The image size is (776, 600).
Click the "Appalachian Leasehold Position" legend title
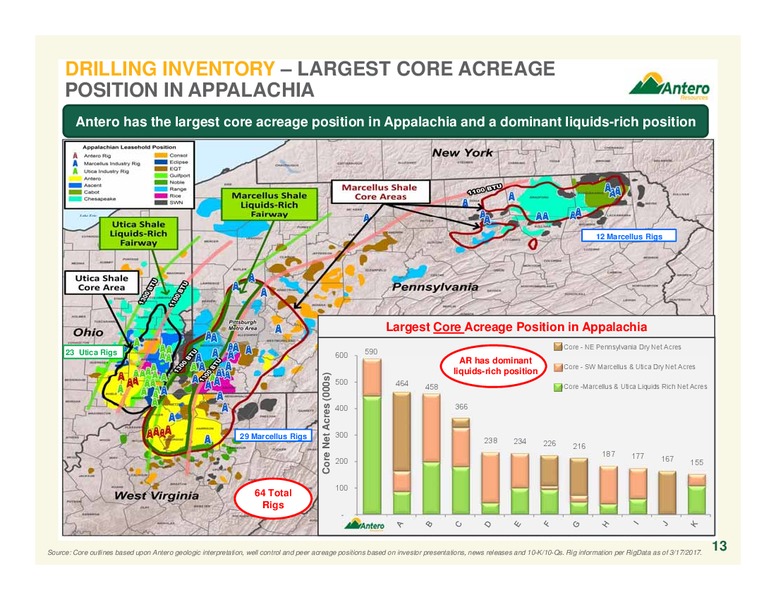tap(129, 148)
